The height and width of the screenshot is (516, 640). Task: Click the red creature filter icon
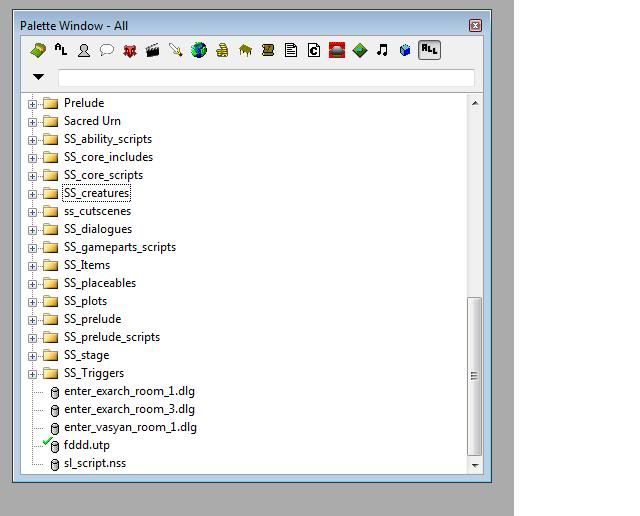point(129,50)
